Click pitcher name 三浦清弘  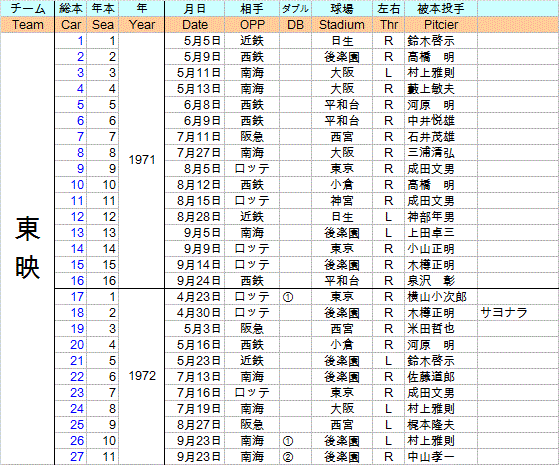click(431, 153)
